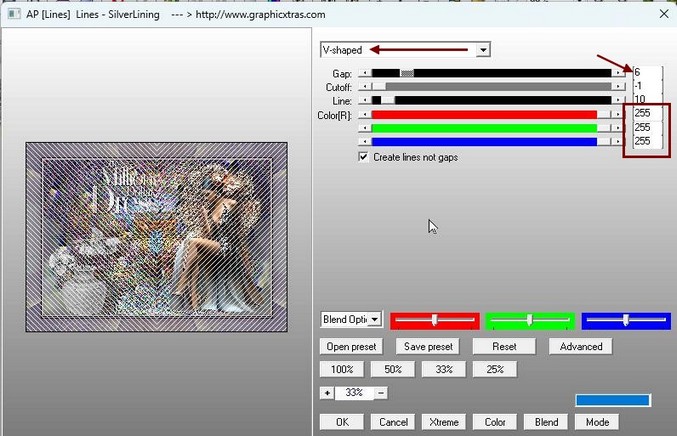The height and width of the screenshot is (436, 677).
Task: Set preview zoom to 50%
Action: 393,369
